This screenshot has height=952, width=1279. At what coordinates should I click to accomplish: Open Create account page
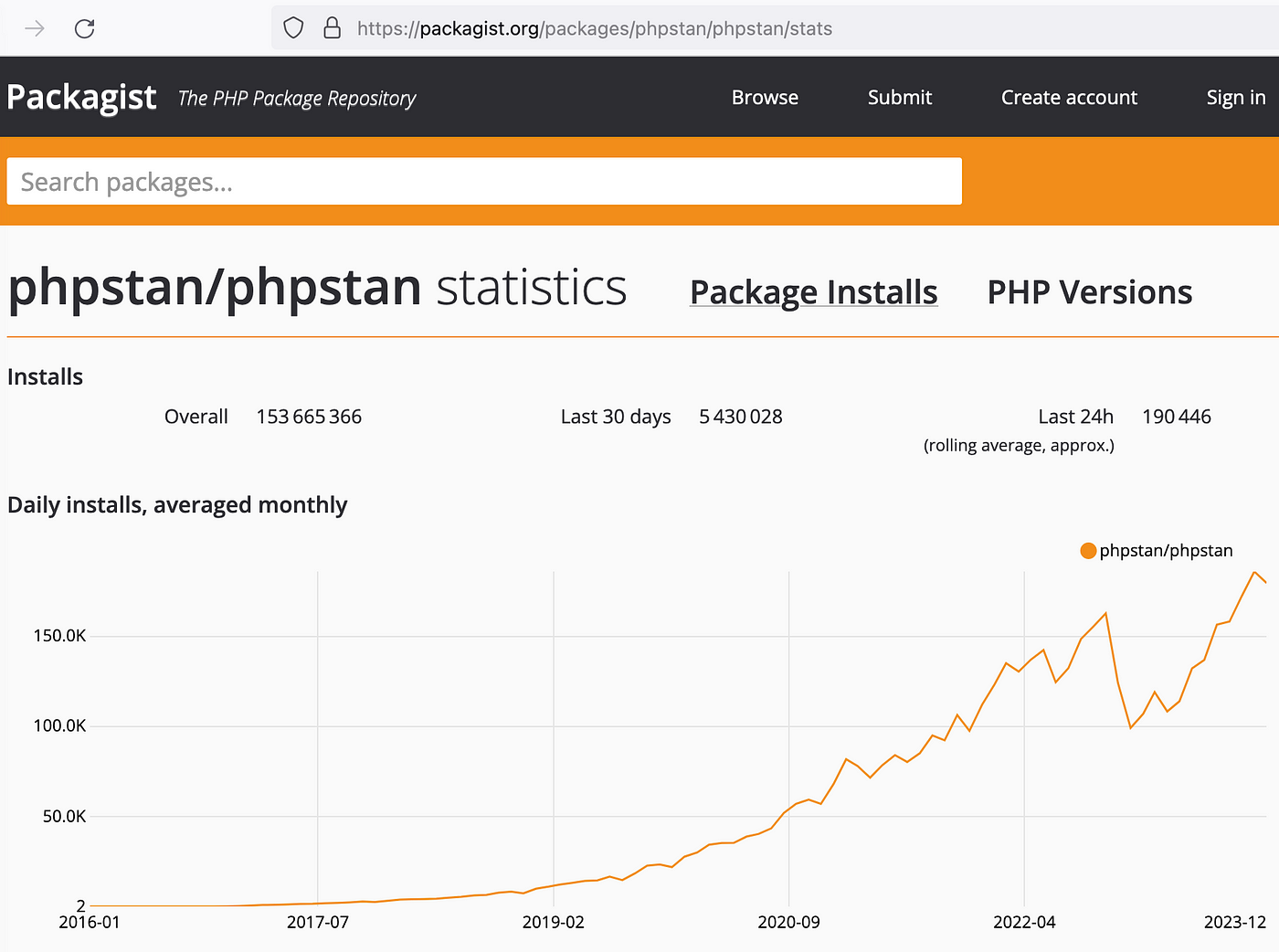[1069, 97]
